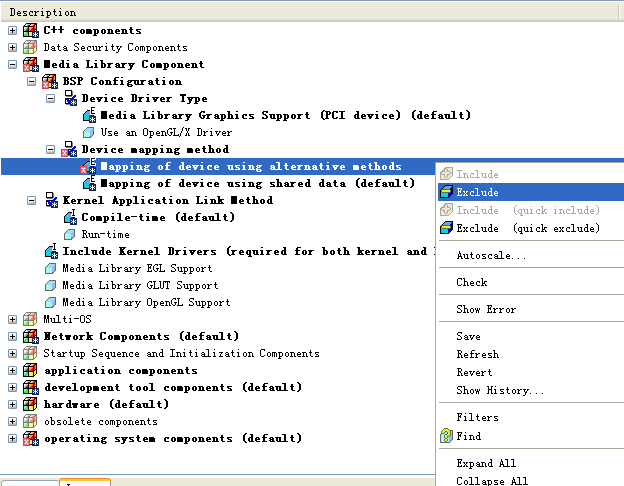Click the Include Kernel Drivers icon

[x=51, y=251]
